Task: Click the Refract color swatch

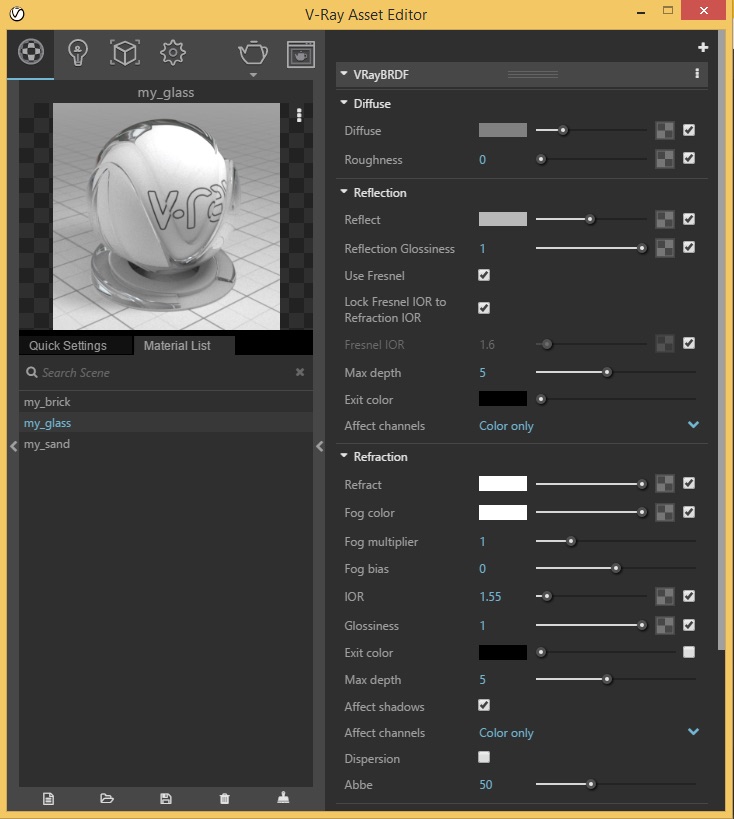Action: [503, 483]
